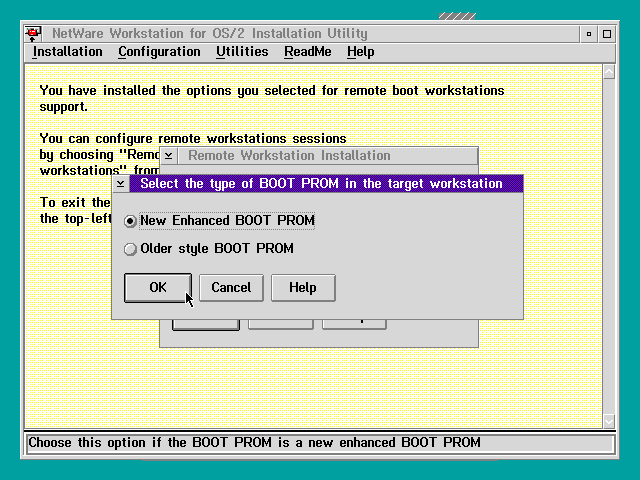
Task: Click the scroll up arrow of main window
Action: coord(609,72)
